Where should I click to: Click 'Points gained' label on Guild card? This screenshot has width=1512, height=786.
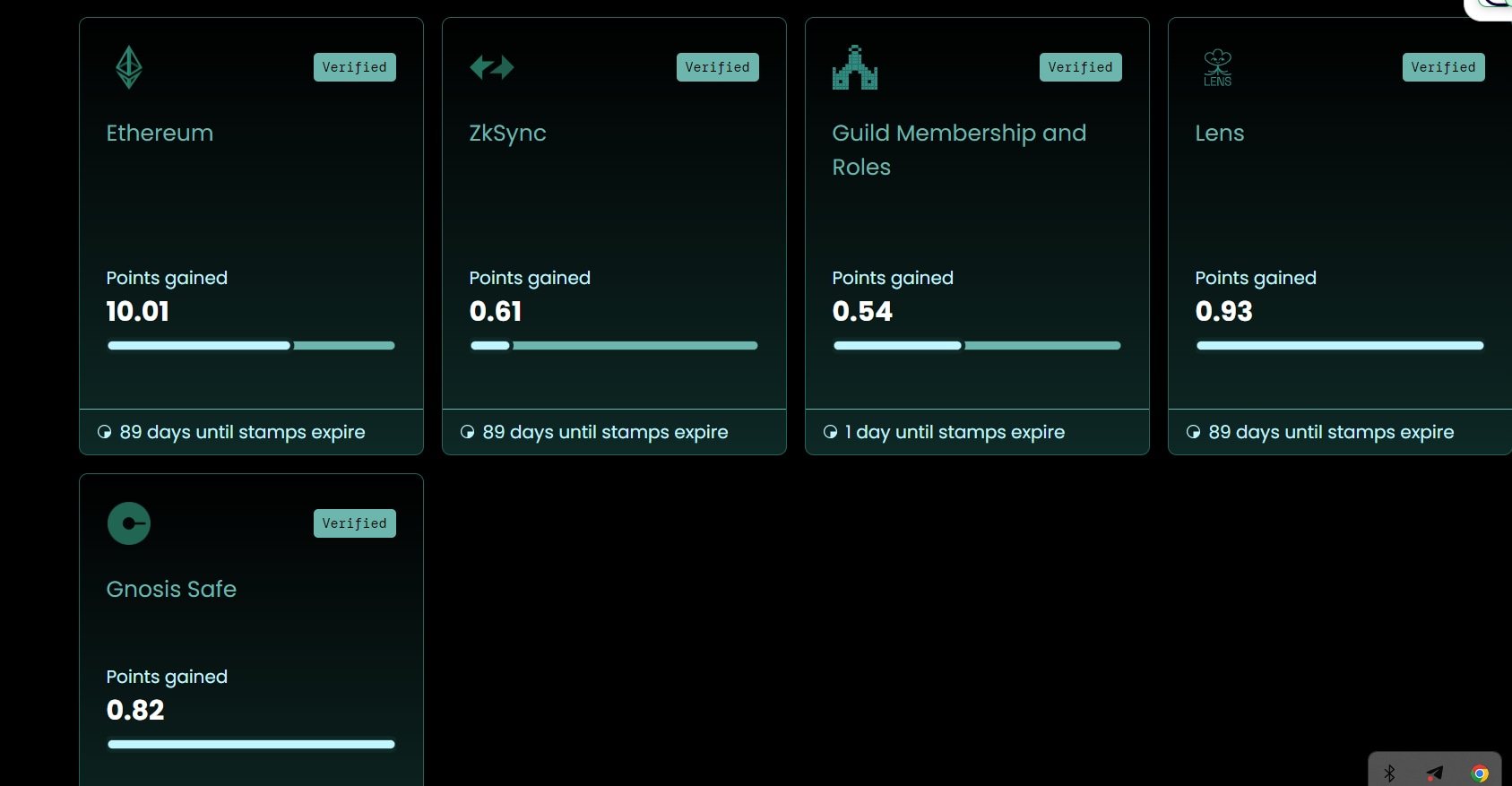(893, 278)
